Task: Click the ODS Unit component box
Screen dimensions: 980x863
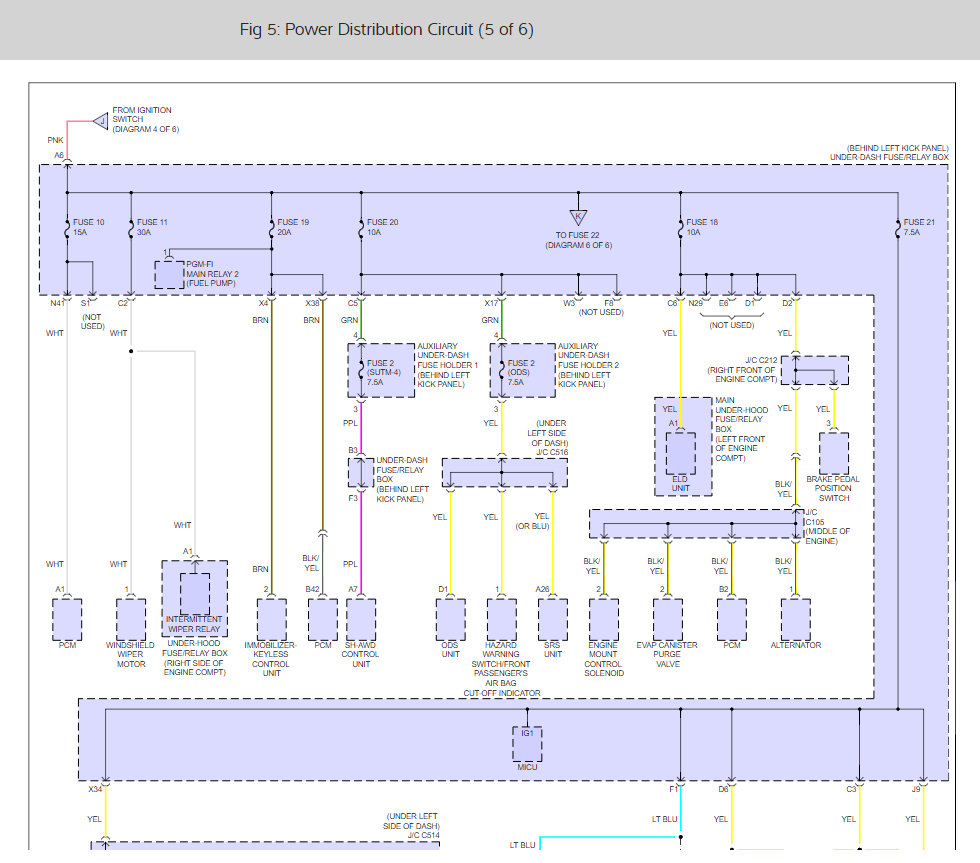Action: 451,620
